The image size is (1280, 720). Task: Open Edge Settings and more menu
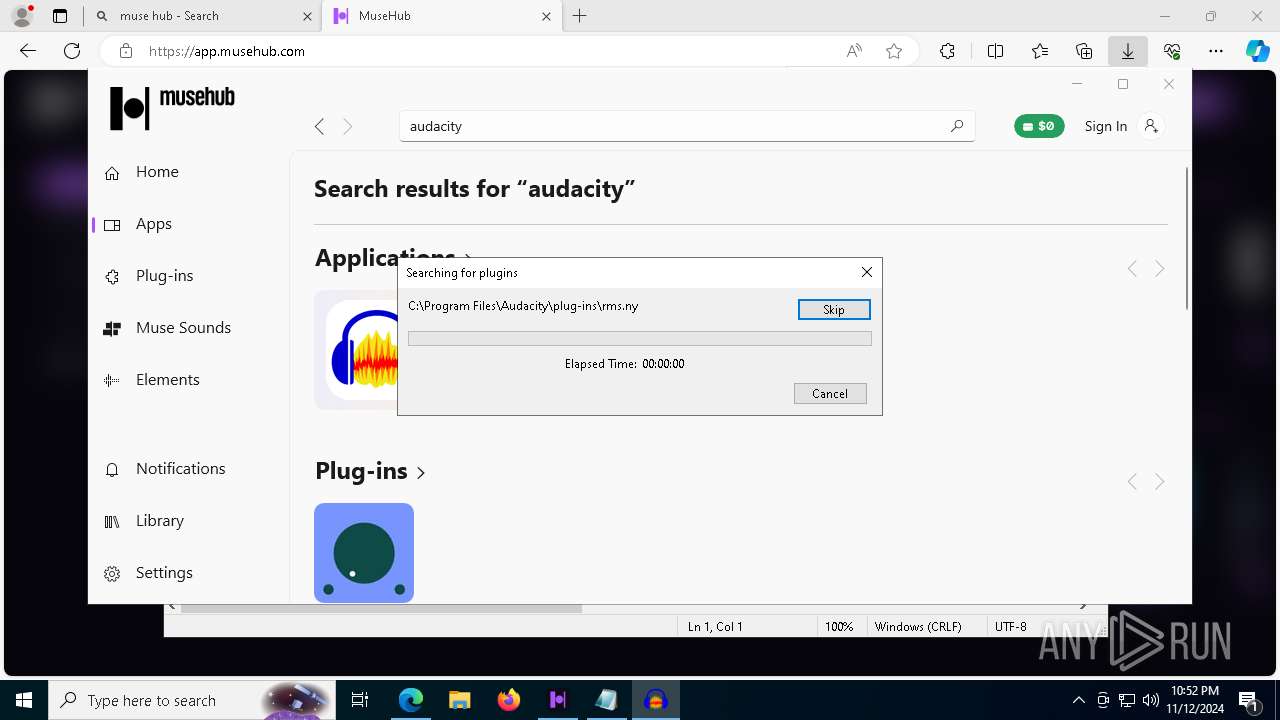[1216, 51]
